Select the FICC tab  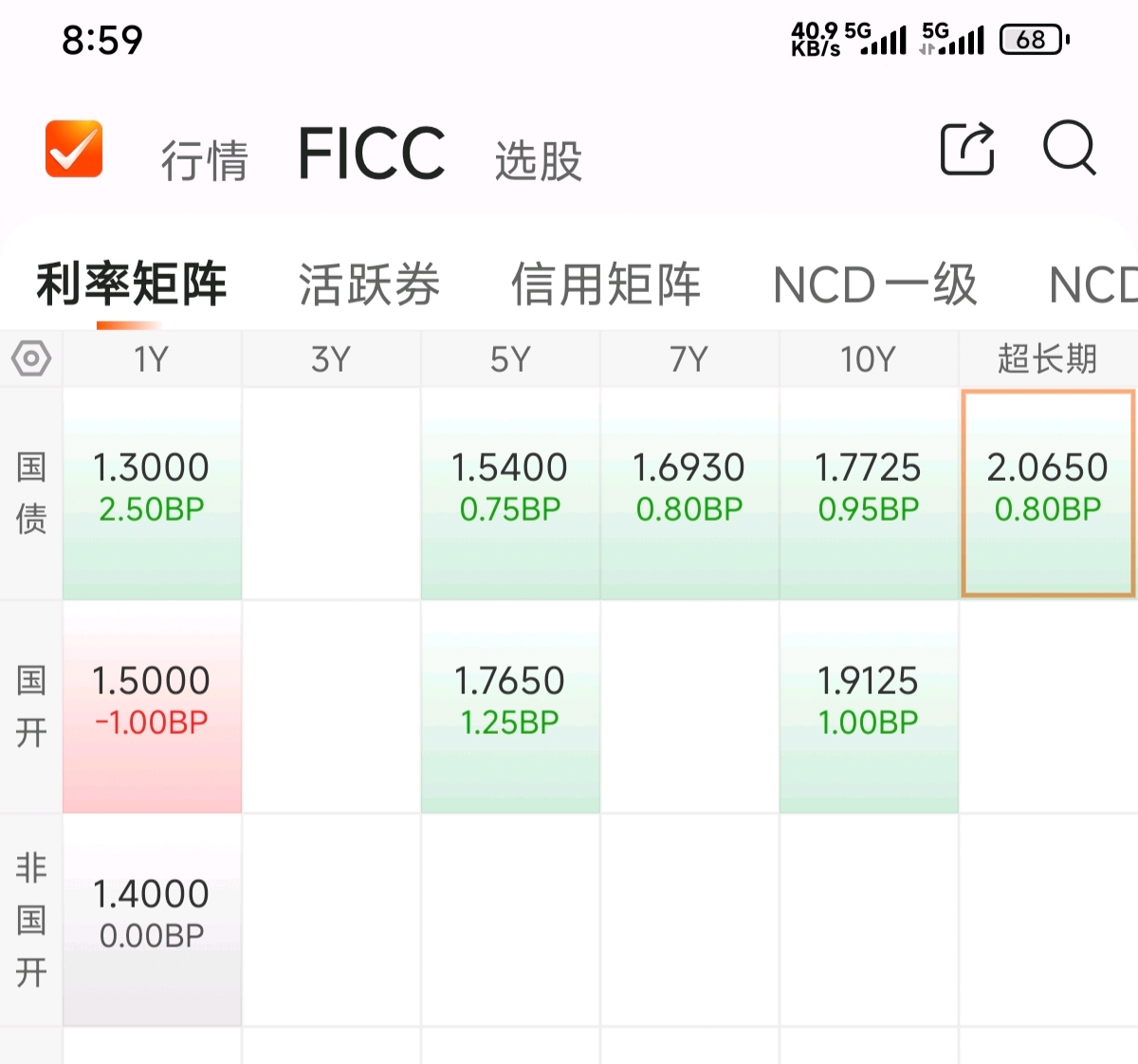pyautogui.click(x=372, y=153)
